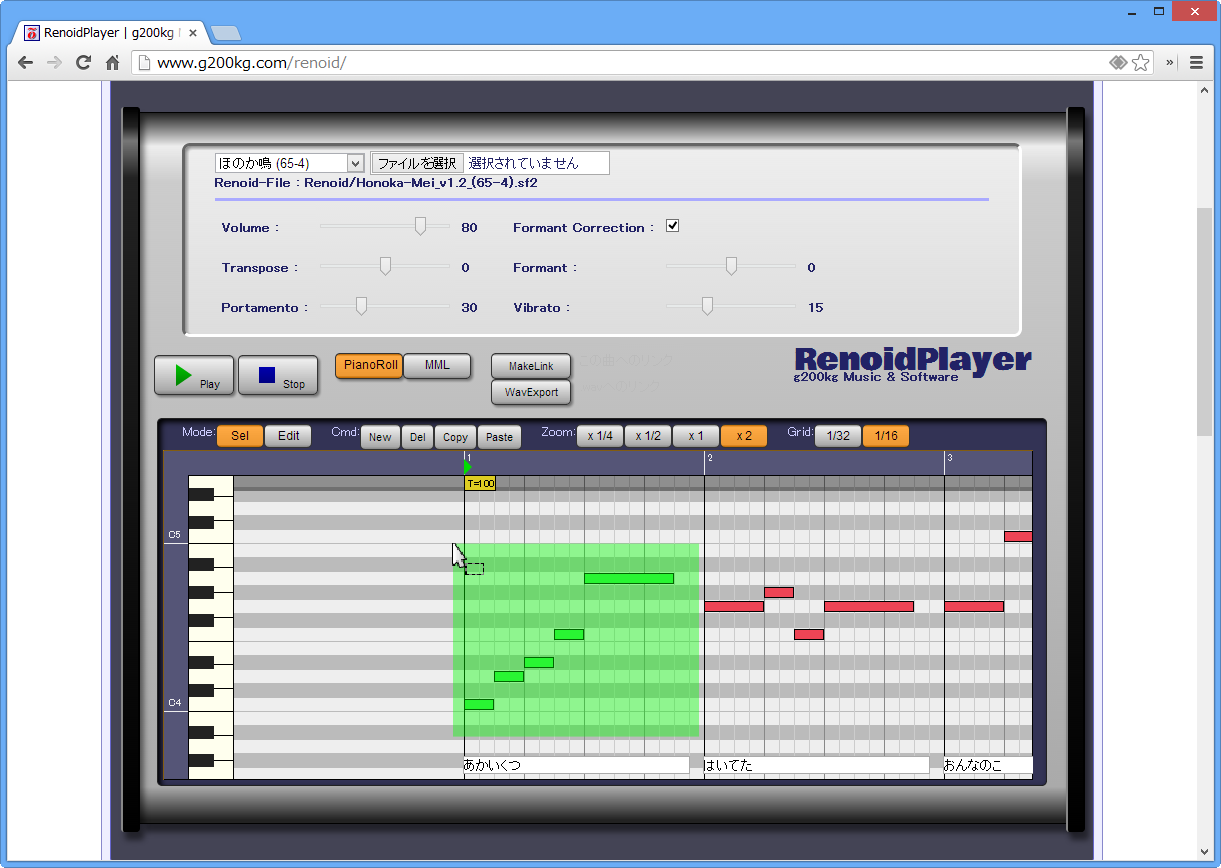
Task: Click the browser forward arrow
Action: coord(54,62)
